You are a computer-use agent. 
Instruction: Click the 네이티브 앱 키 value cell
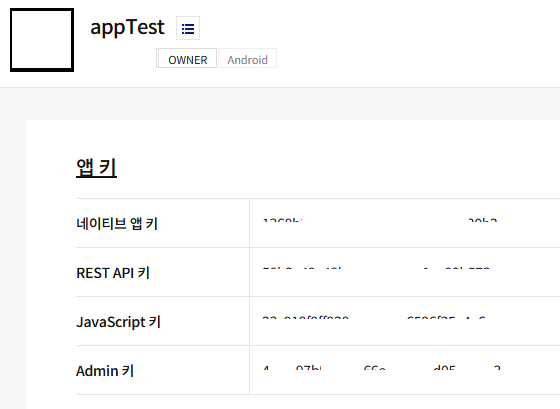coord(405,223)
